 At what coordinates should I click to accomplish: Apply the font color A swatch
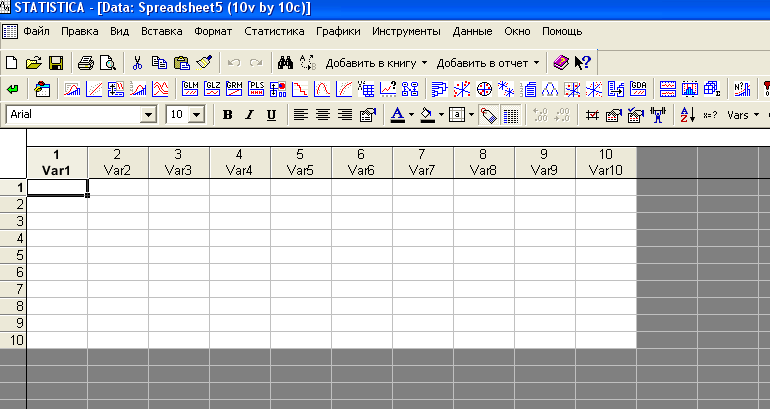click(397, 115)
